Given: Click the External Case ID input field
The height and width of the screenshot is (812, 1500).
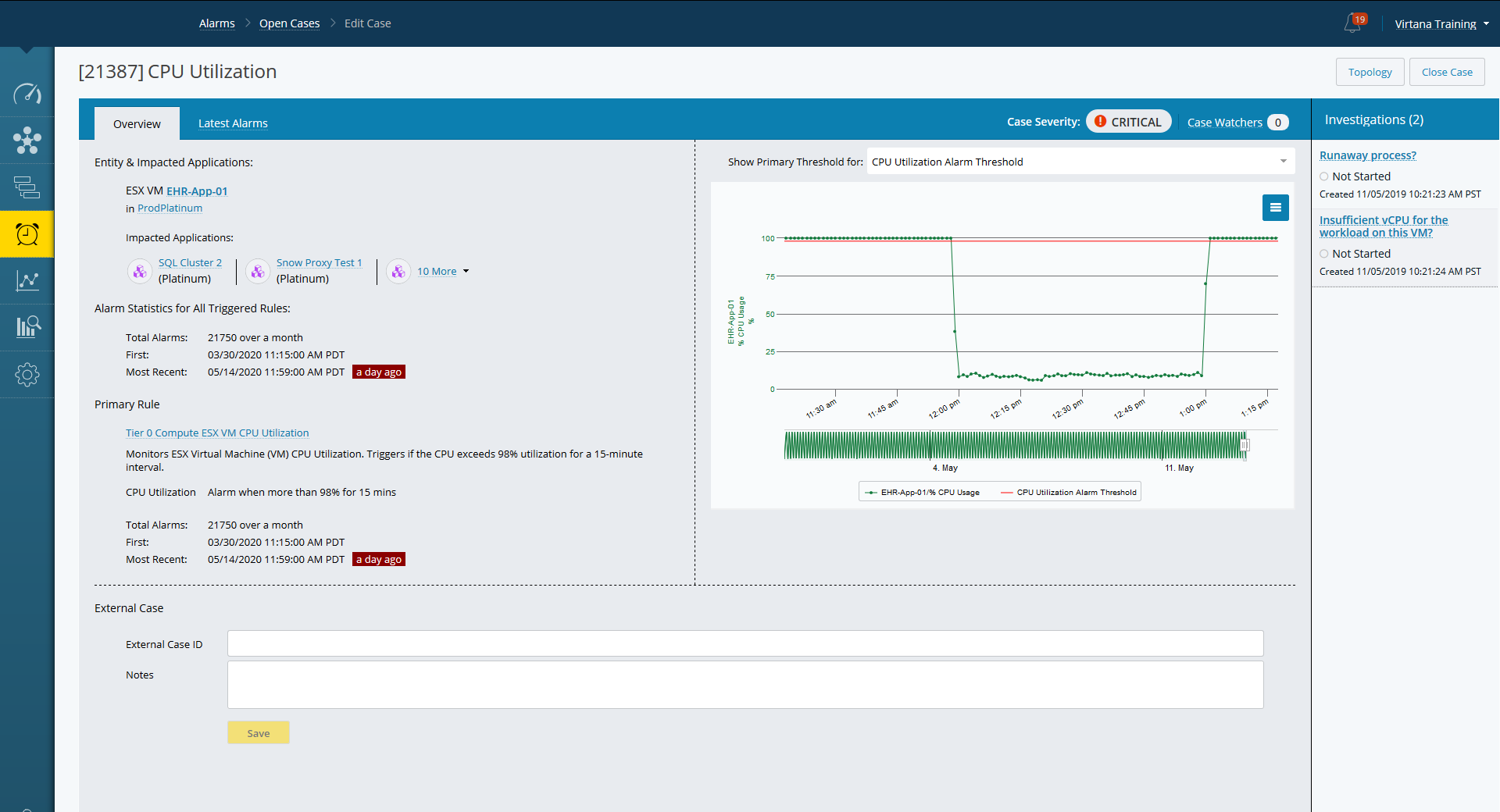Looking at the screenshot, I should pos(745,643).
